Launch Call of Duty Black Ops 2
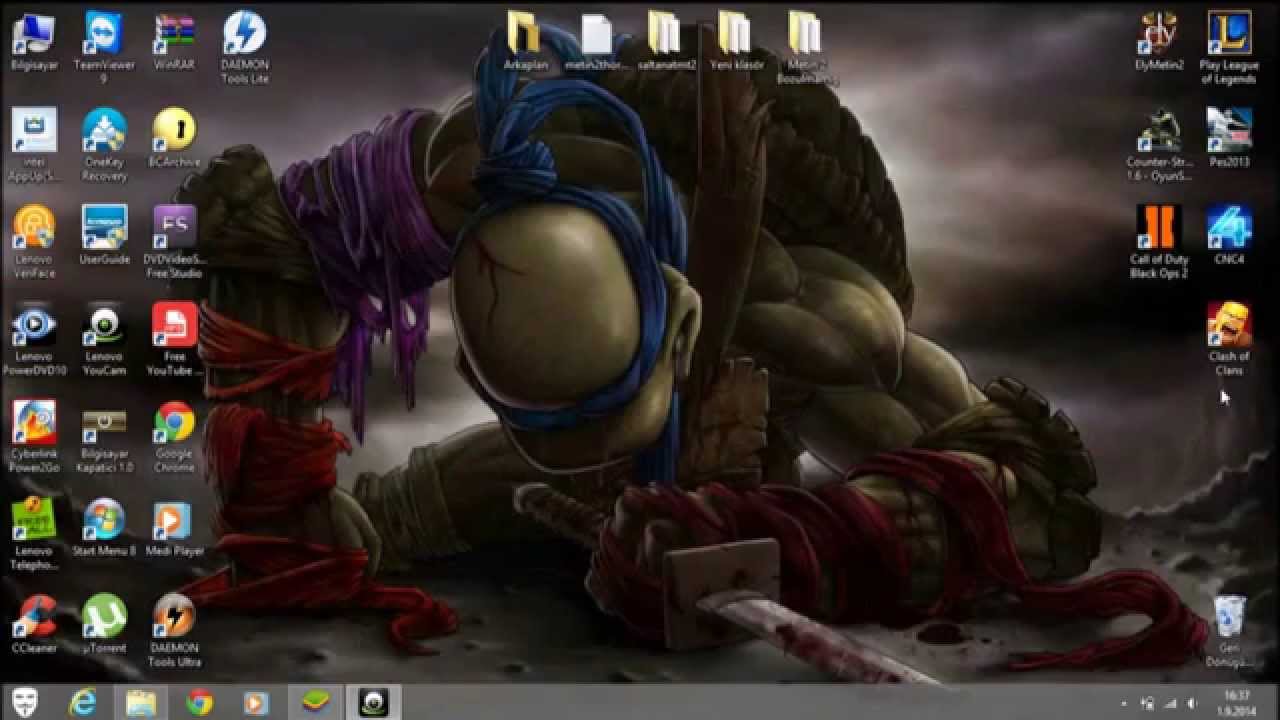1280x720 pixels. (x=1159, y=242)
